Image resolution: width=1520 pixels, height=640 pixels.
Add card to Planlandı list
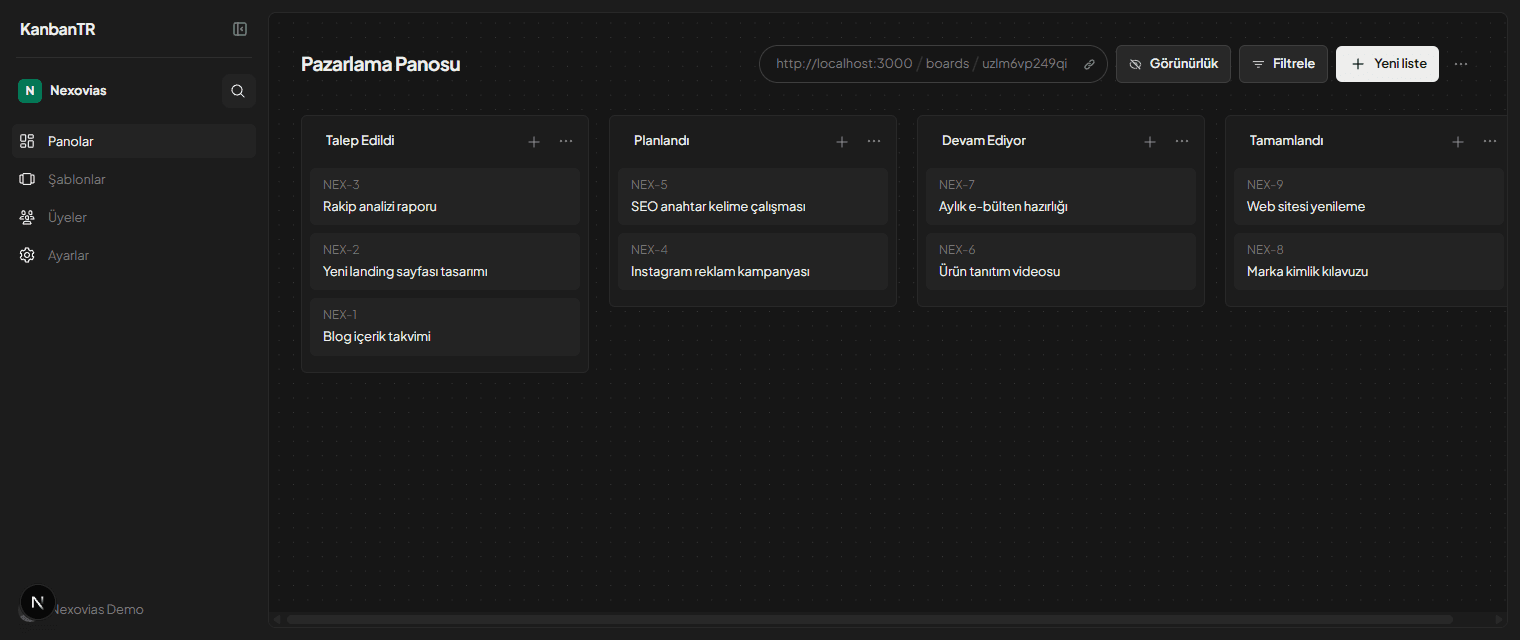click(x=842, y=142)
